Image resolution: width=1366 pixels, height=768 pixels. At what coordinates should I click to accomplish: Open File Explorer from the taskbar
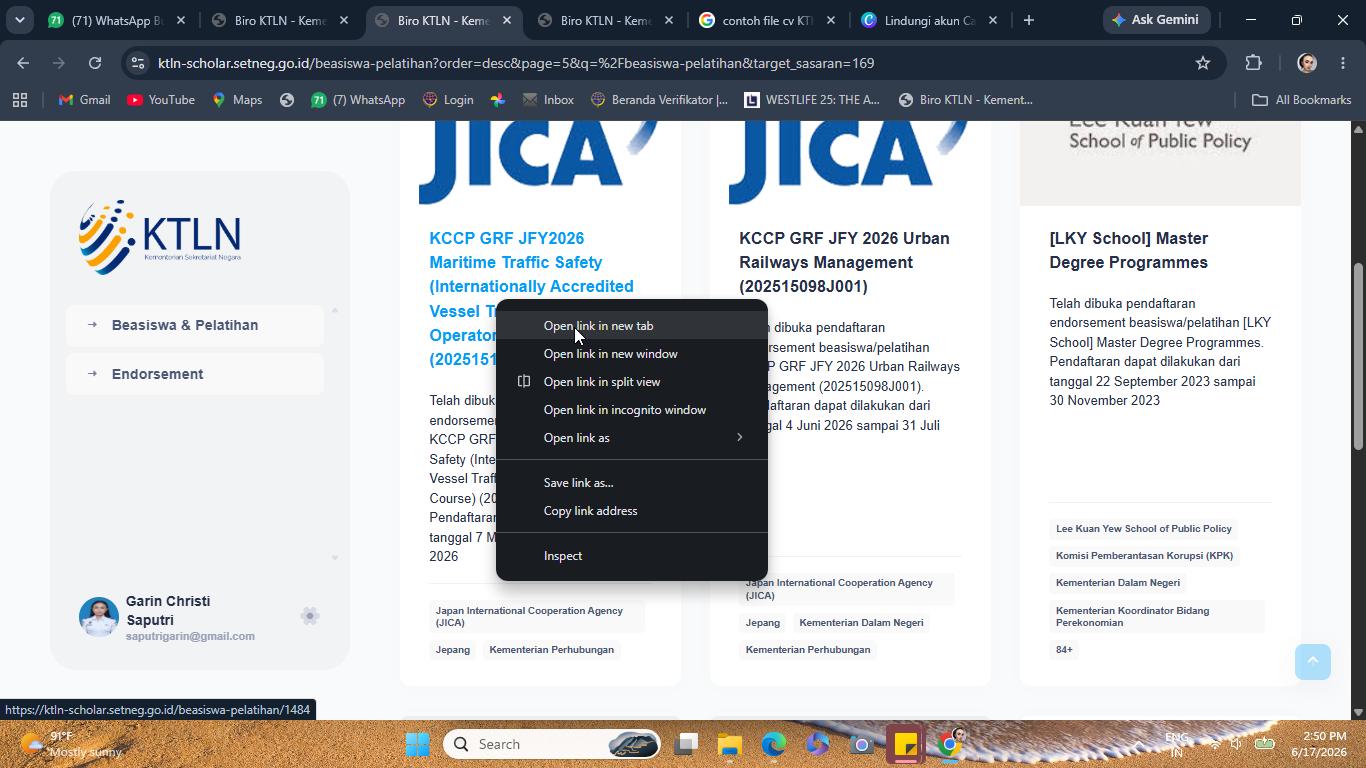coord(730,744)
